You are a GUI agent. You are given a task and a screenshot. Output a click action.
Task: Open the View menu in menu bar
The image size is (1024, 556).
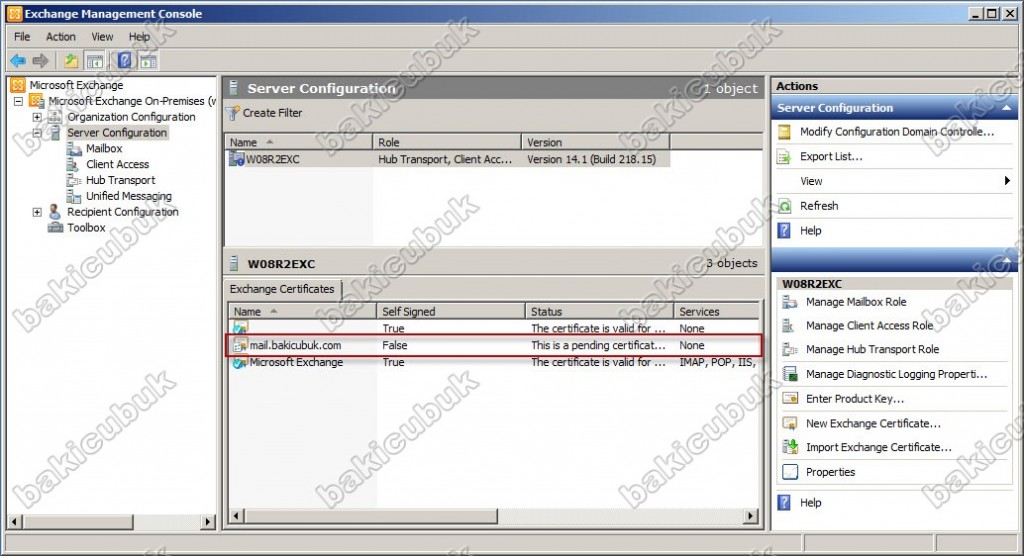[102, 37]
